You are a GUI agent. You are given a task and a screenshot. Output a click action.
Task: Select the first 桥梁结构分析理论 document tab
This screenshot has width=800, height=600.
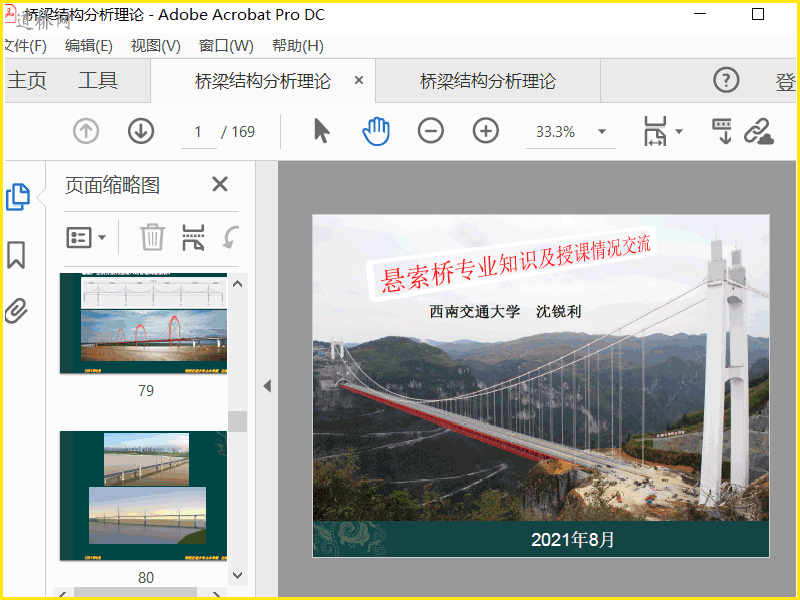coord(263,81)
